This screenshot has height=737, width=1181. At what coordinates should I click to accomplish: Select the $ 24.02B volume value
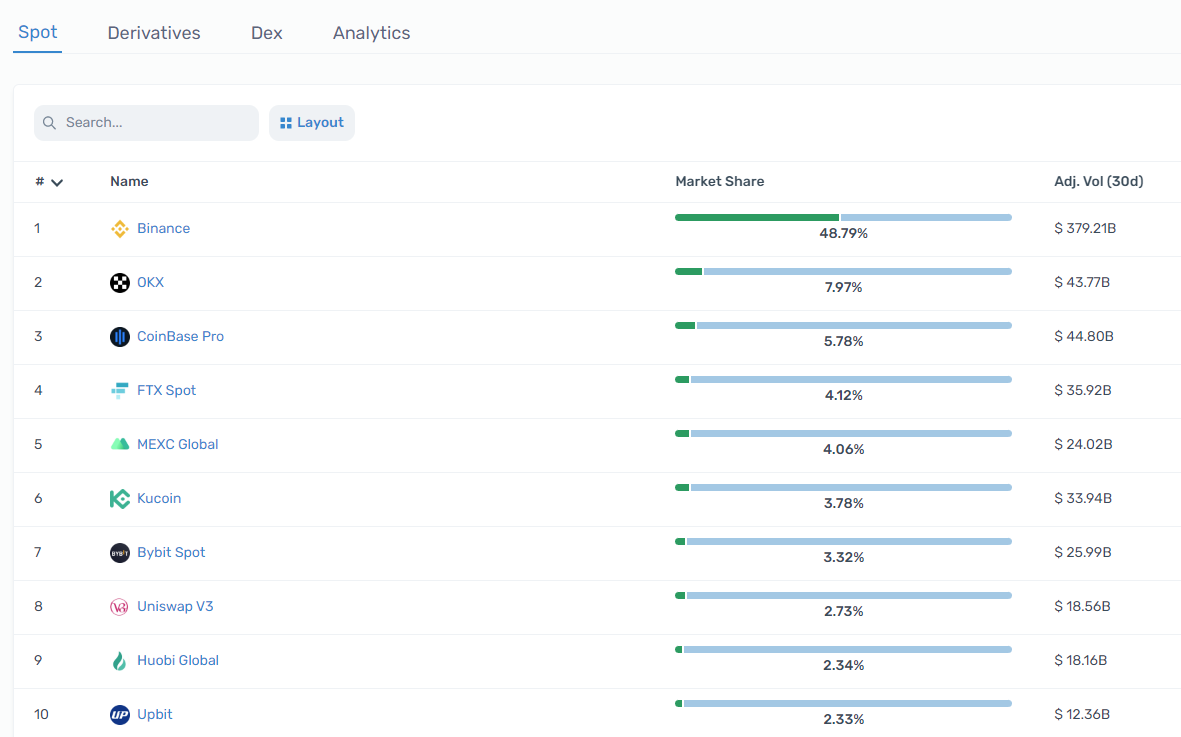point(1083,444)
